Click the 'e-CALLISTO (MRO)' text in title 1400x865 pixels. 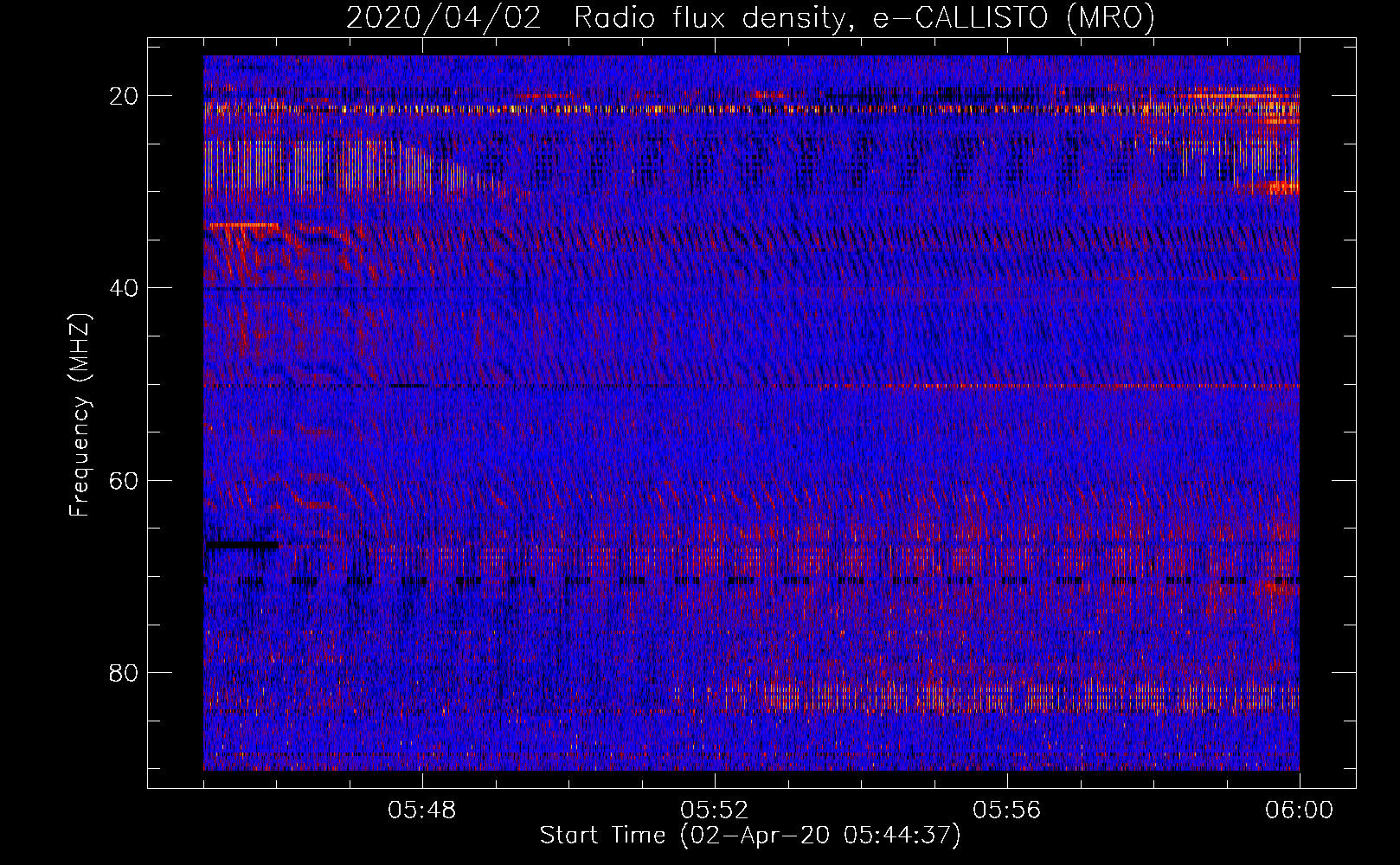1013,17
